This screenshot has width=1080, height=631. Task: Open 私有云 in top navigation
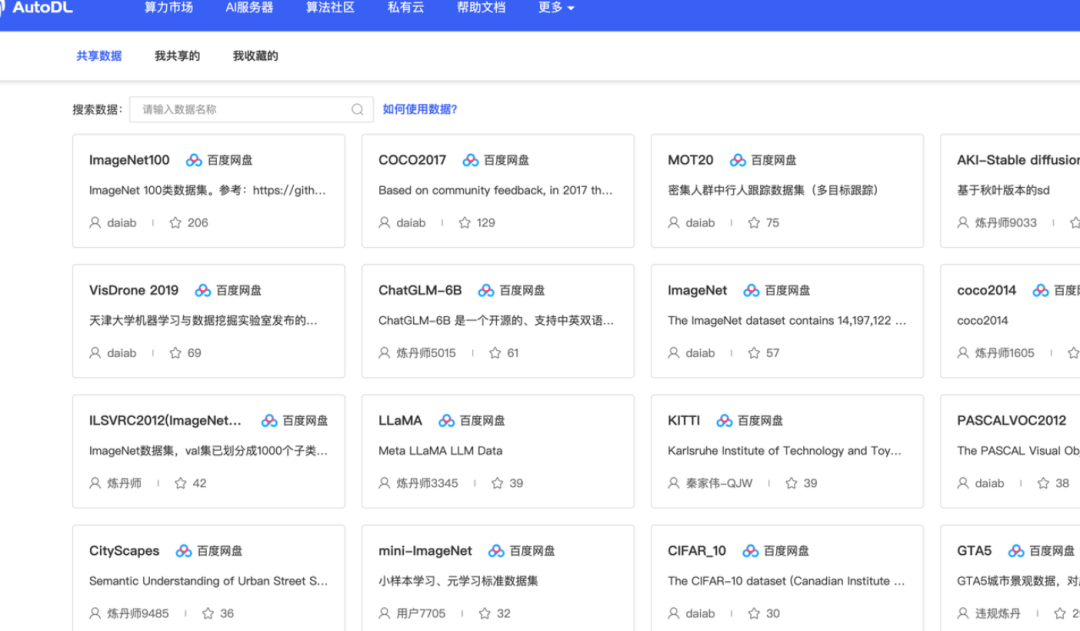tap(406, 8)
